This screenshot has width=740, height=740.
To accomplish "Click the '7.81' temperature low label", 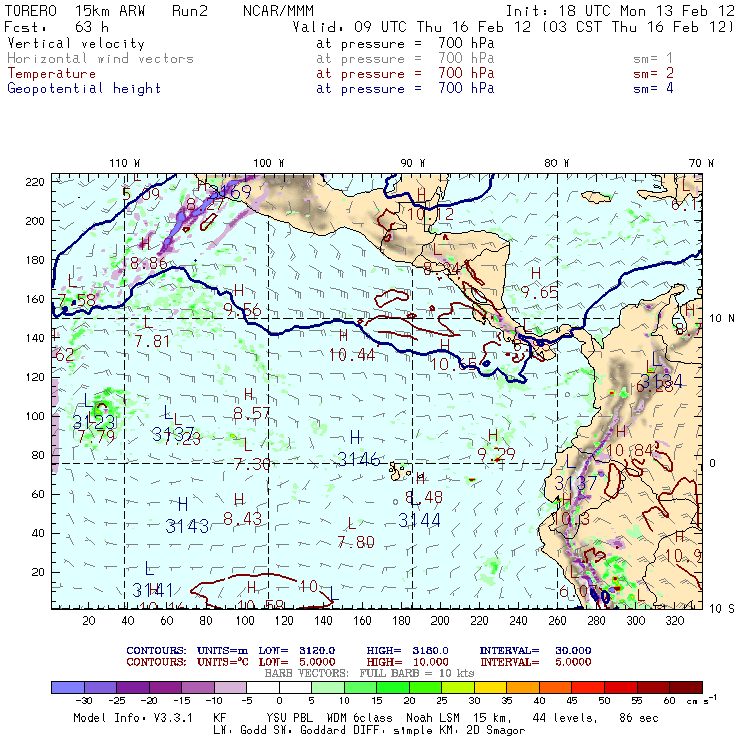I will click(152, 341).
